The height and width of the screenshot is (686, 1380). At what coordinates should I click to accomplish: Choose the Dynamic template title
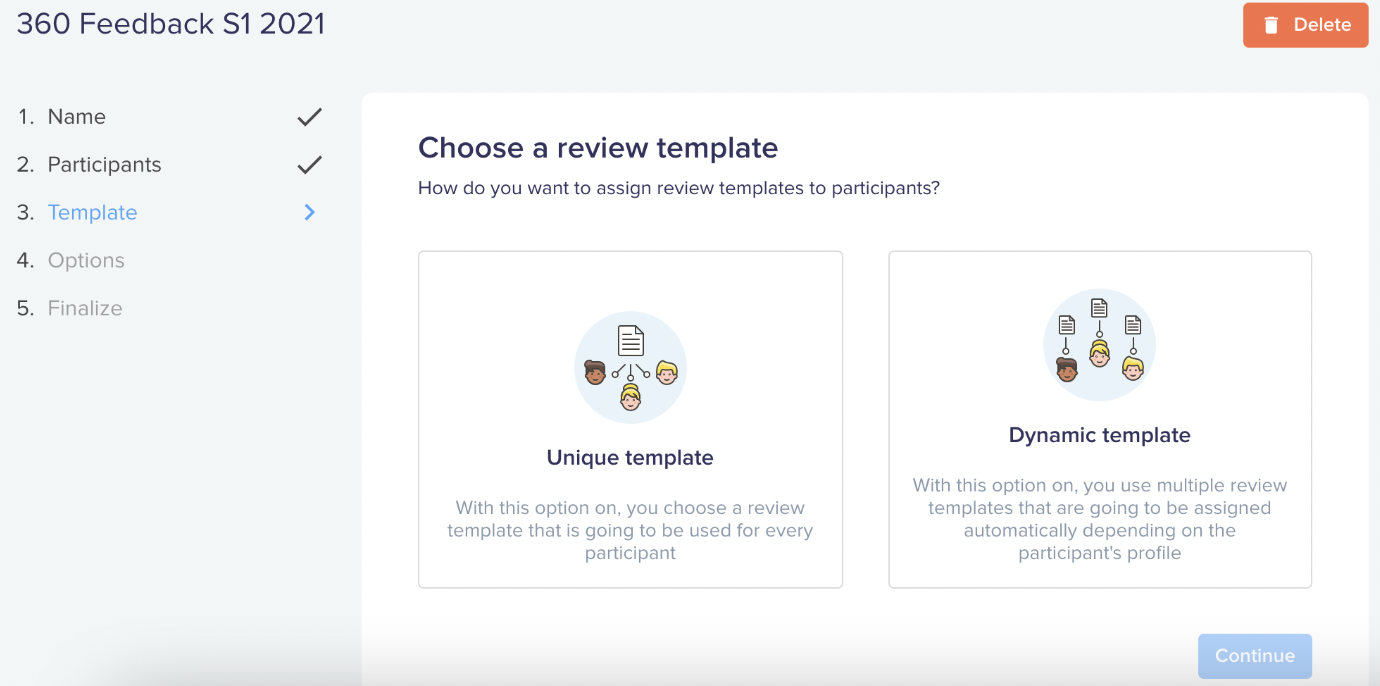tap(1100, 435)
